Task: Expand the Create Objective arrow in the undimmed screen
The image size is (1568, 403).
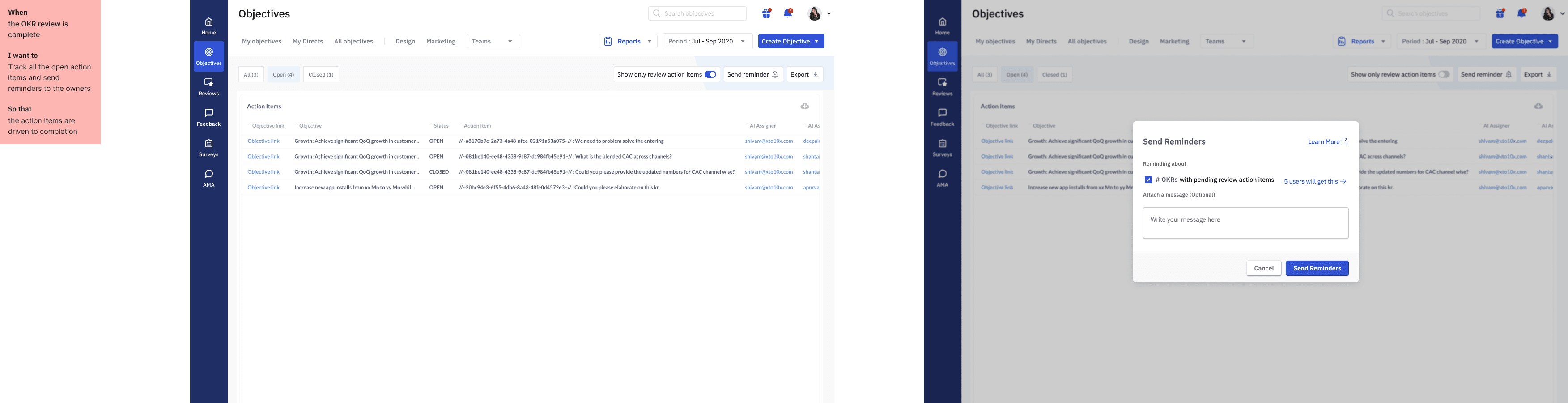Action: [x=816, y=42]
